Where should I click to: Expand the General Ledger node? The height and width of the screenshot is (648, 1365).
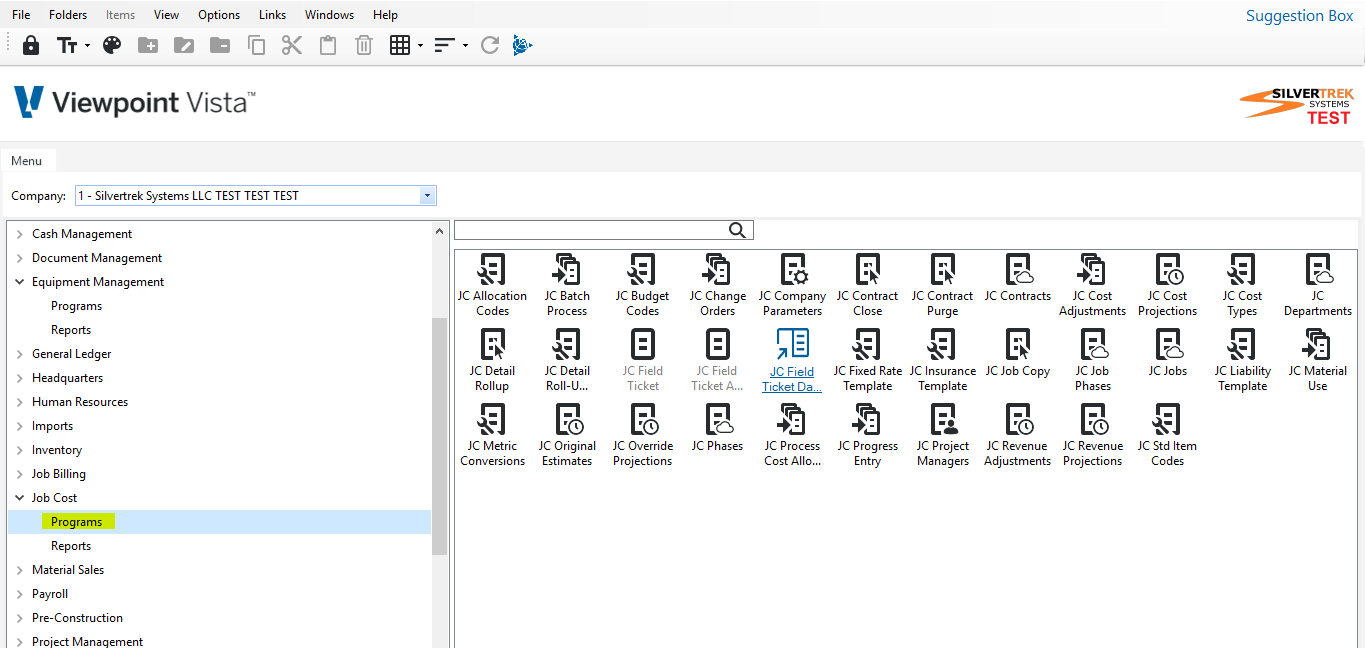tap(20, 354)
